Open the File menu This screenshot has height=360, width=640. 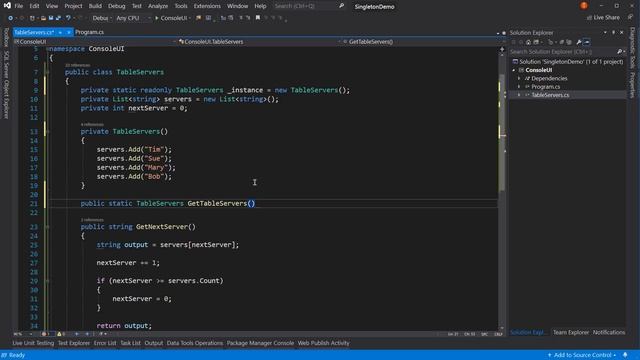point(19,6)
